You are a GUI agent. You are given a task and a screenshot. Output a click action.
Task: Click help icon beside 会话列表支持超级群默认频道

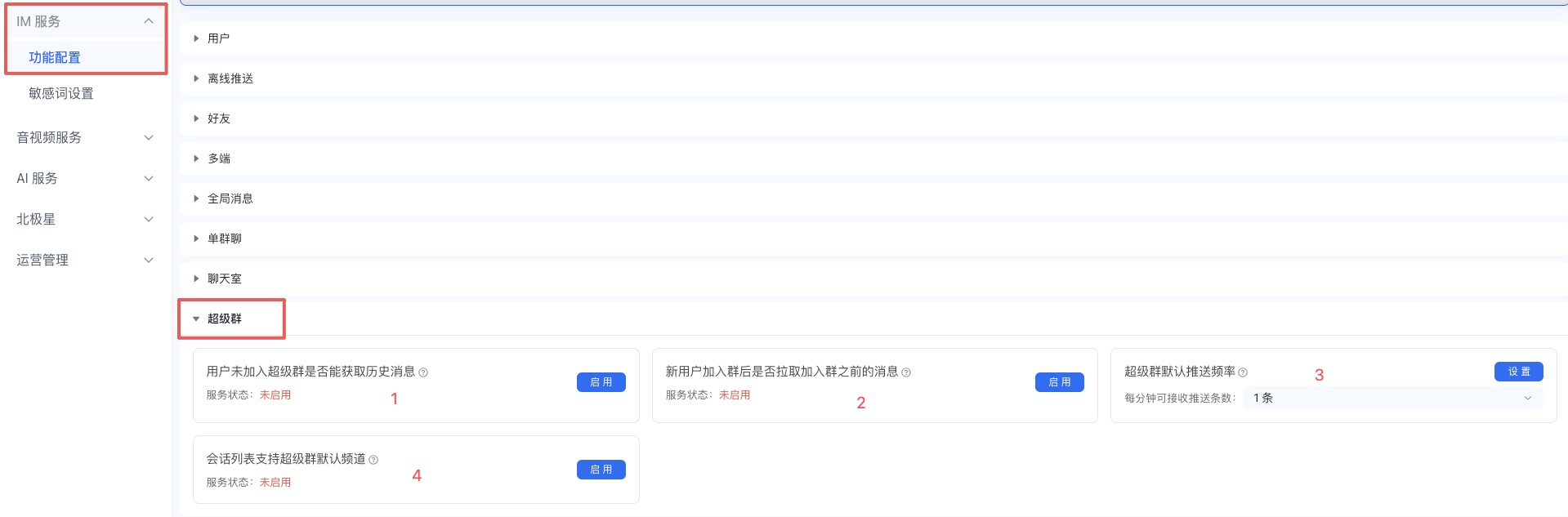pyautogui.click(x=373, y=460)
